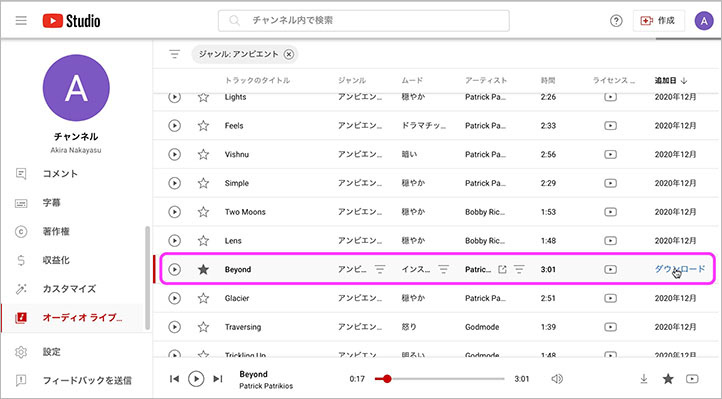722x399 pixels.
Task: Play the track Glacier
Action: point(174,298)
